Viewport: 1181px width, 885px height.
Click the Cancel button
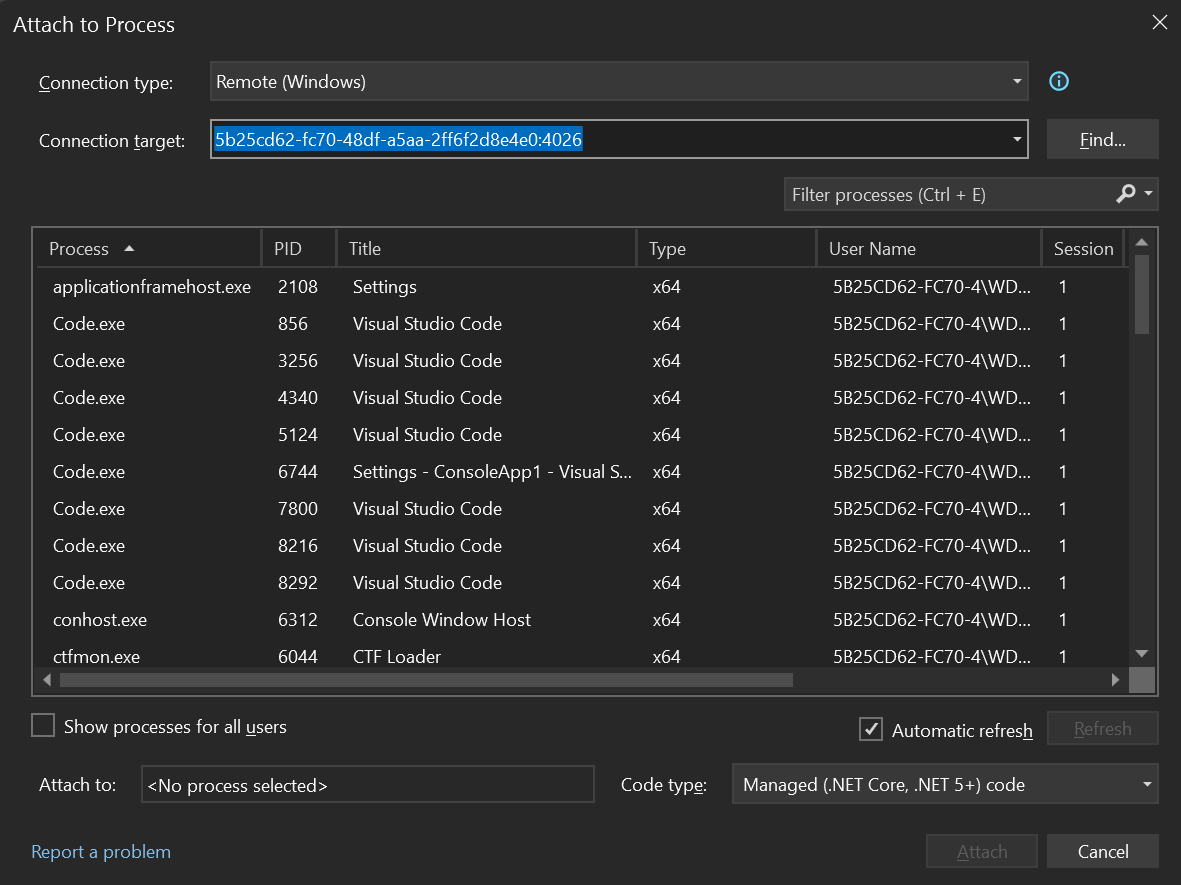point(1103,851)
